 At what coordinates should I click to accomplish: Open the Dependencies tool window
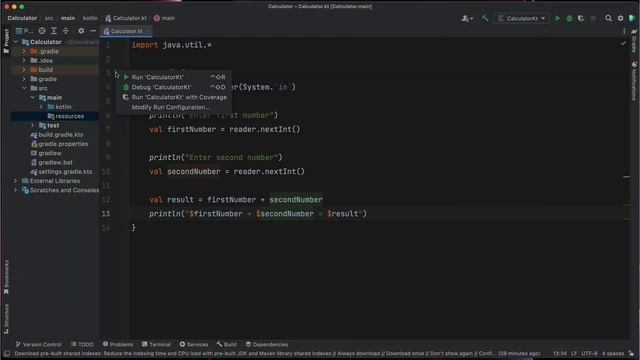tap(267, 344)
